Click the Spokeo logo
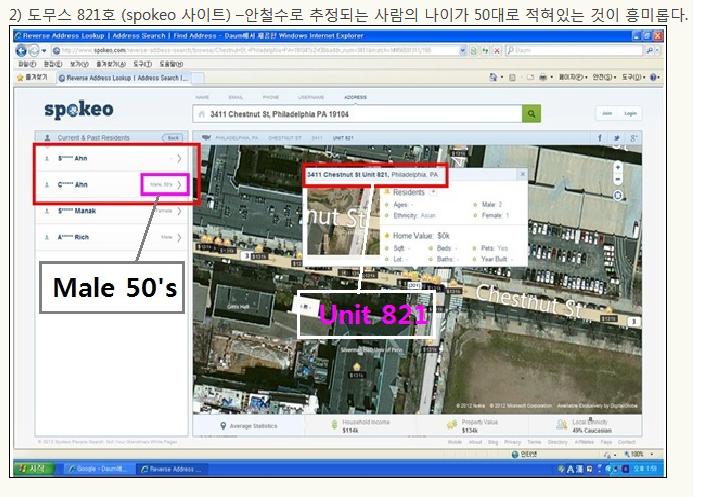 click(x=79, y=109)
